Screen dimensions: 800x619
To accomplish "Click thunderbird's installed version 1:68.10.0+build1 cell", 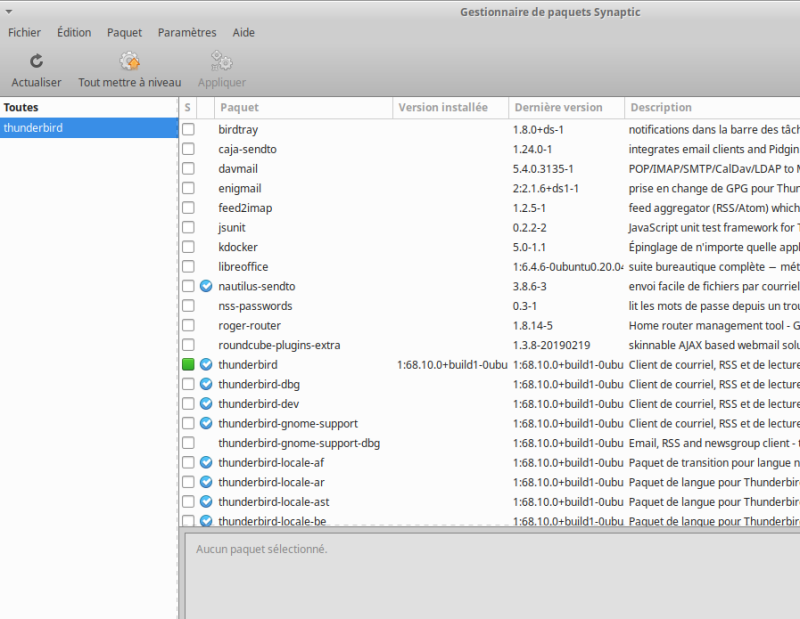I will [x=452, y=365].
